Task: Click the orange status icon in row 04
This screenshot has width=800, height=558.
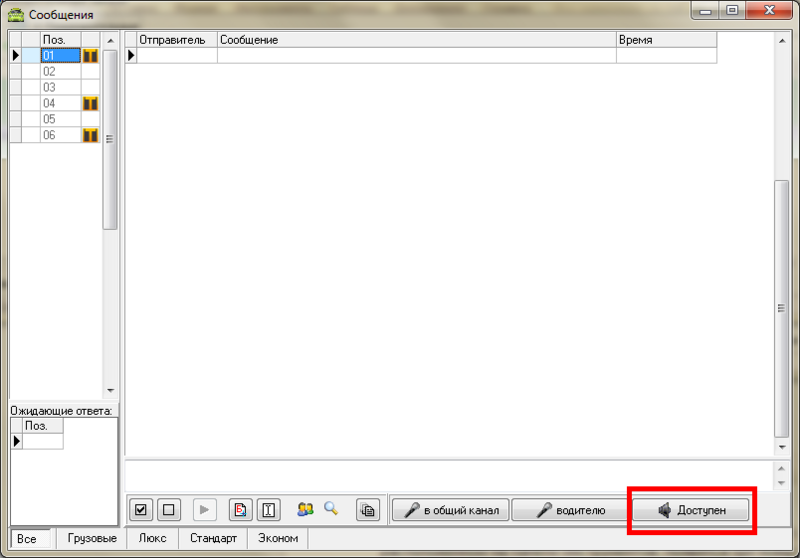Action: pyautogui.click(x=90, y=103)
